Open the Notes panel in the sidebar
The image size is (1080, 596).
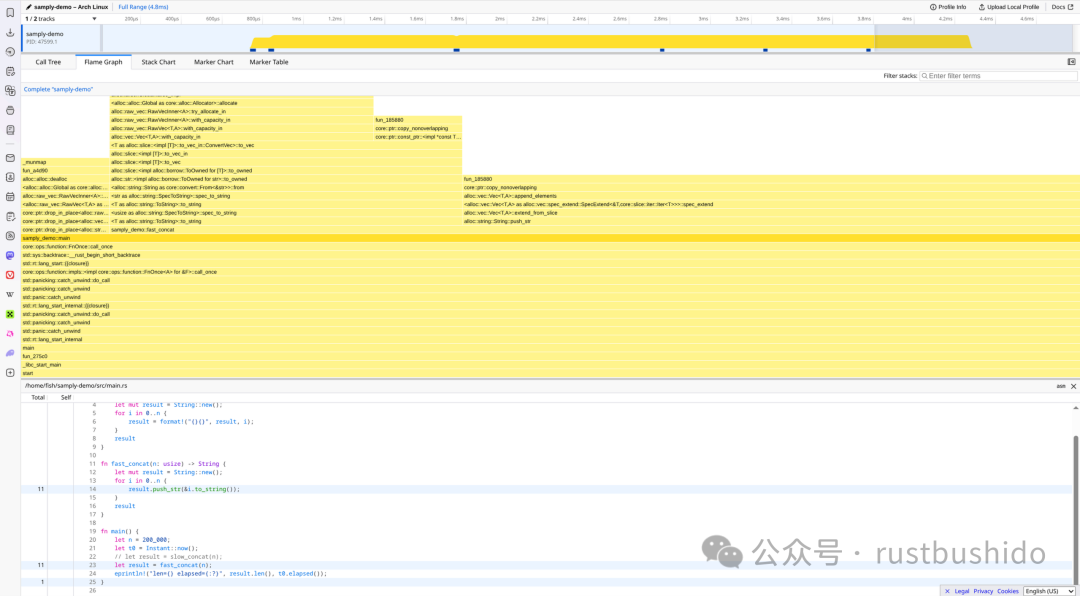(x=10, y=71)
